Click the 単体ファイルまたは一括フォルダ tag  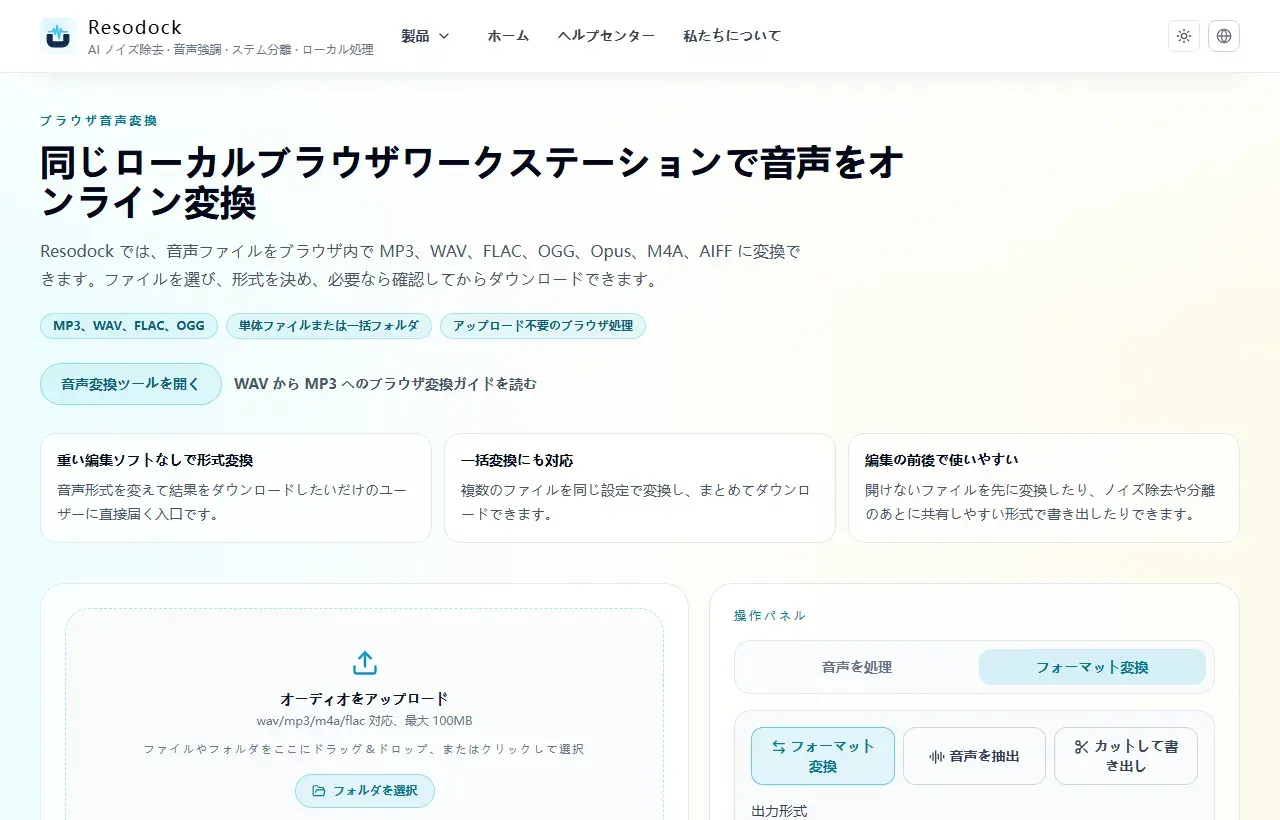pyautogui.click(x=329, y=326)
